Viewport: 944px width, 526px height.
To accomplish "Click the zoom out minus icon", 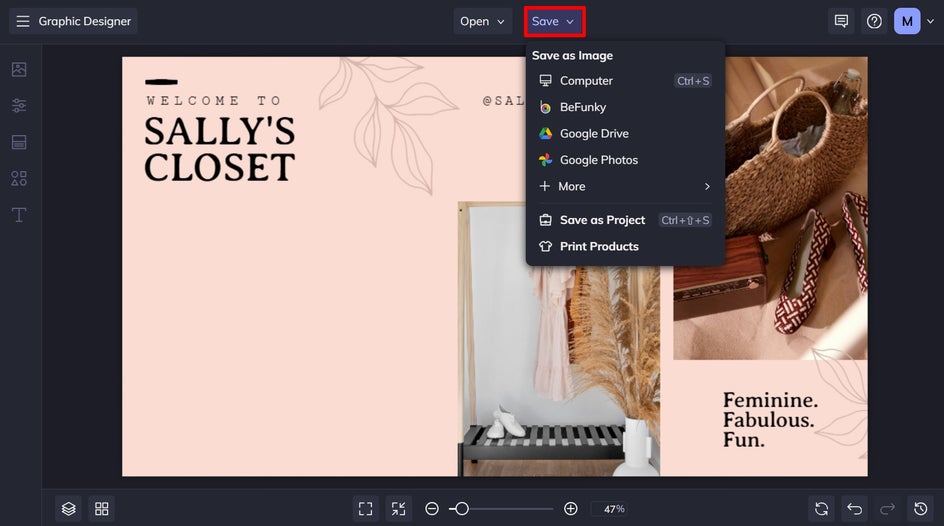I will point(432,509).
